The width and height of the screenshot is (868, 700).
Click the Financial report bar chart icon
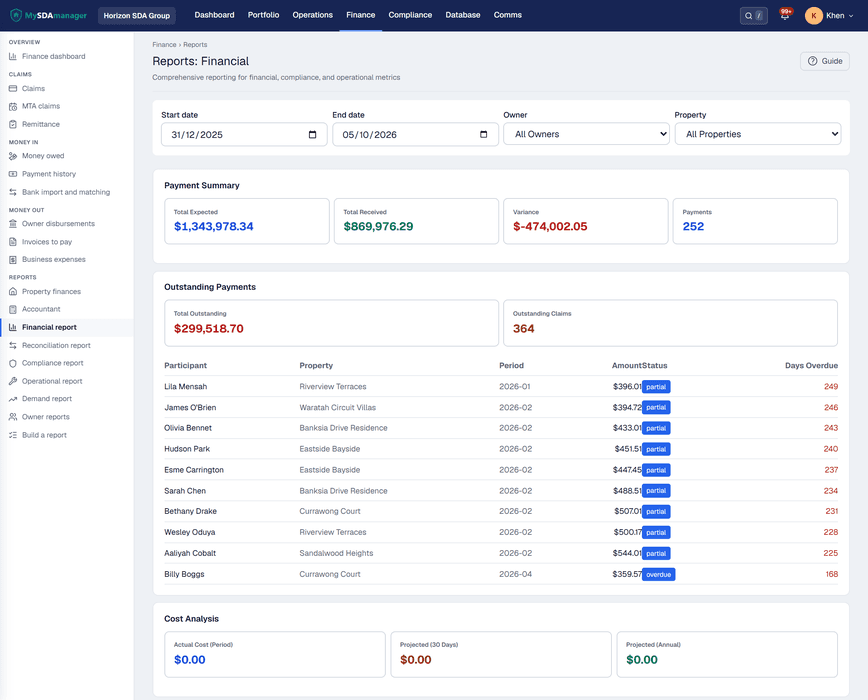[x=13, y=327]
